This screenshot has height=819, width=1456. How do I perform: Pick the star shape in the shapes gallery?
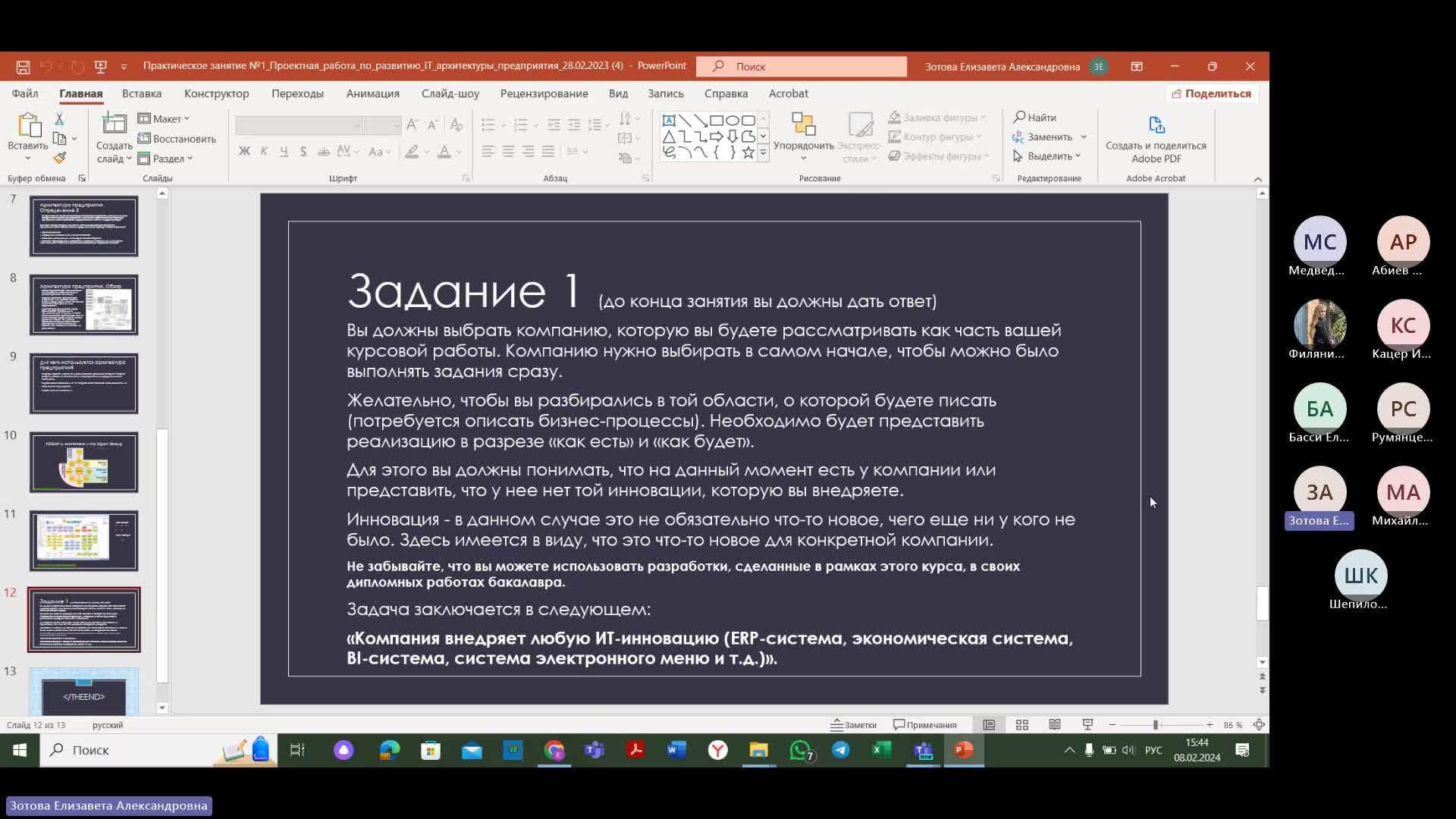click(x=748, y=152)
